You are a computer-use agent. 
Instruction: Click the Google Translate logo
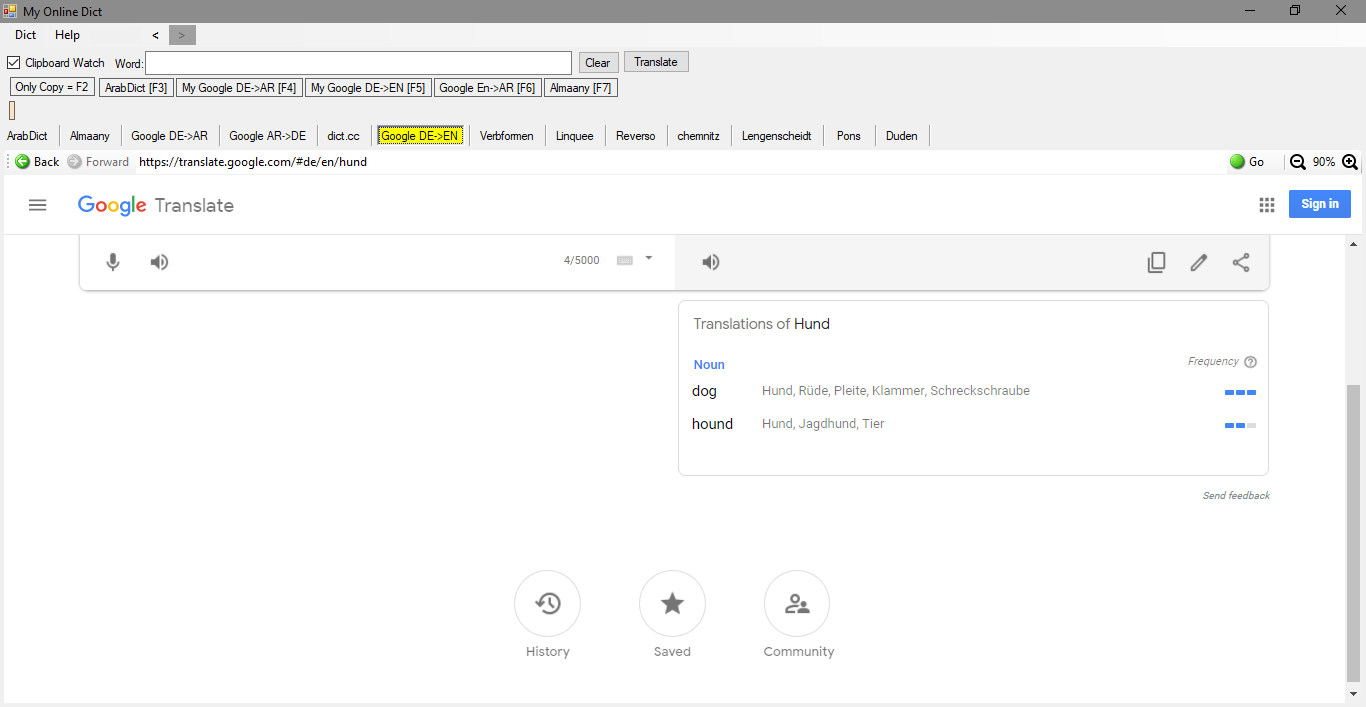click(x=156, y=205)
